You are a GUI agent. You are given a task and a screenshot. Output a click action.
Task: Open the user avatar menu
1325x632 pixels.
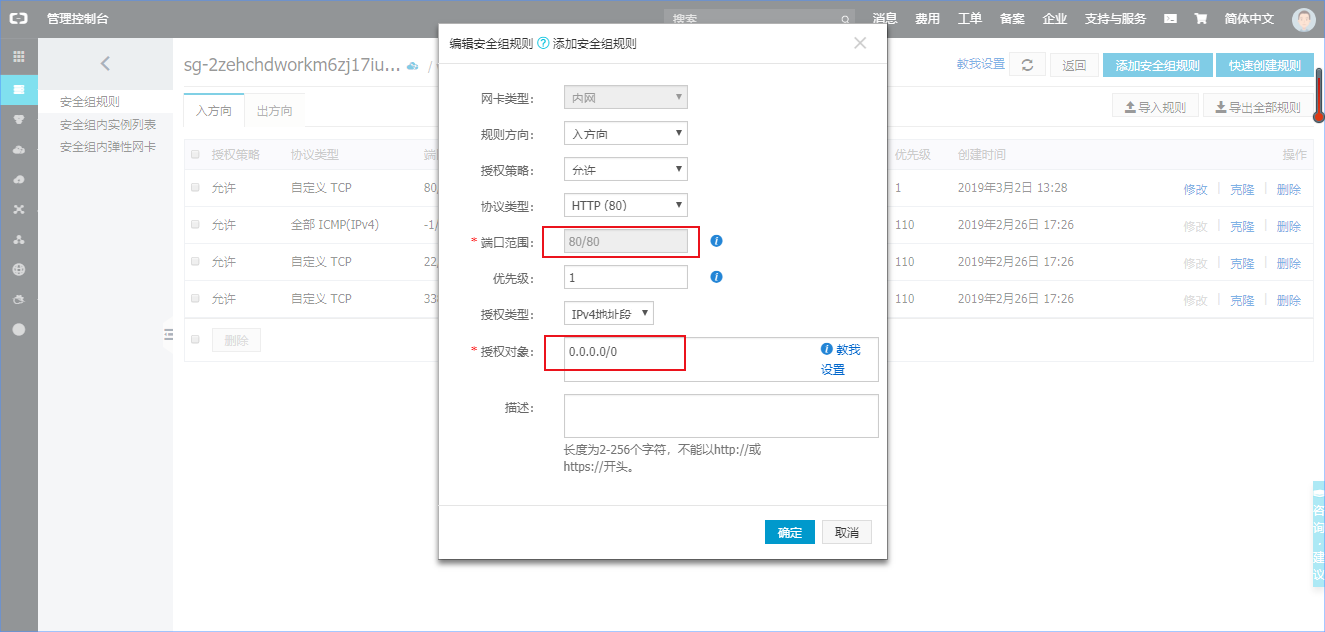click(x=1303, y=19)
